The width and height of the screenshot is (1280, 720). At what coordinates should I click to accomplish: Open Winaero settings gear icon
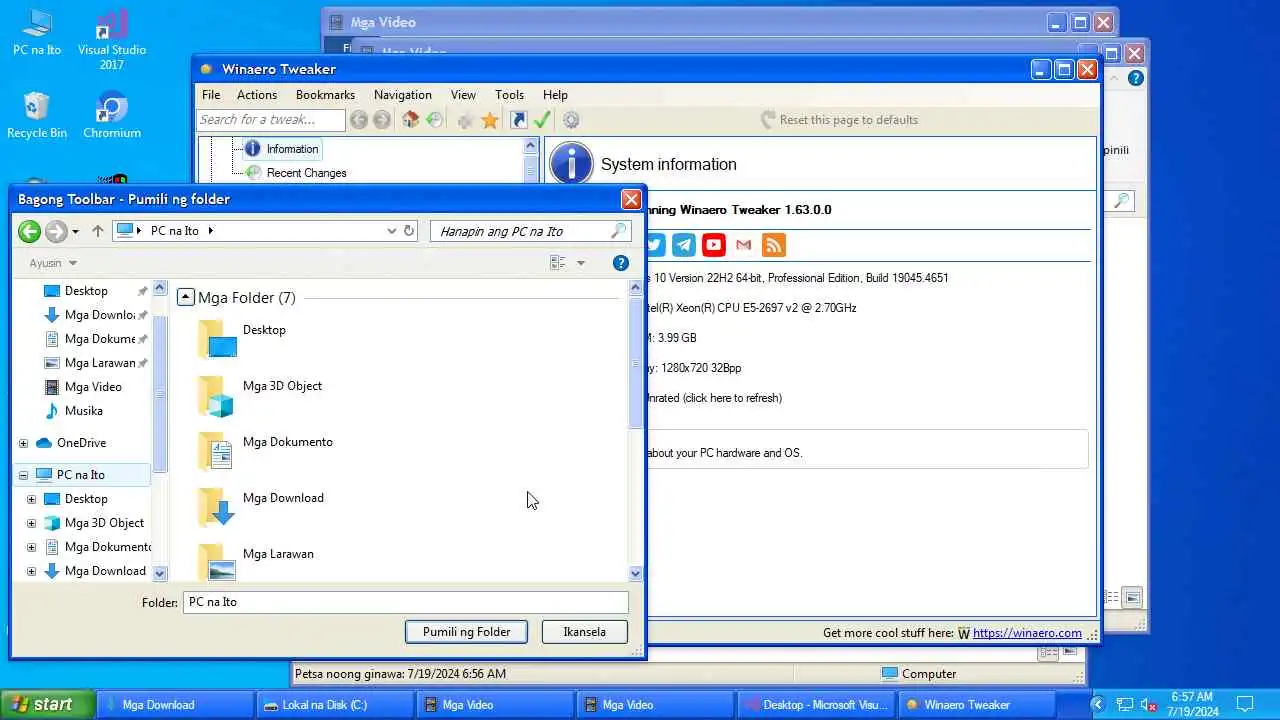coord(571,120)
